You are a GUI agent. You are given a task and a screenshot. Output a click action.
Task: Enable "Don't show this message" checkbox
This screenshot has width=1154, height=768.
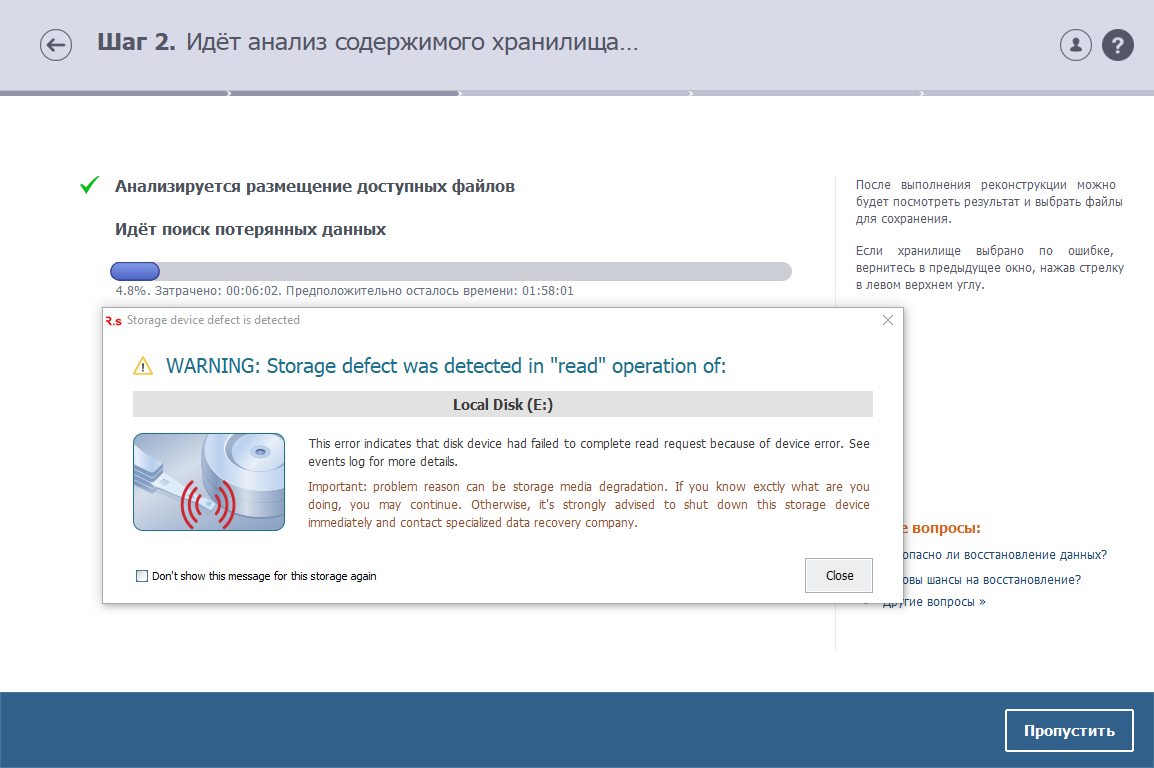tap(141, 576)
